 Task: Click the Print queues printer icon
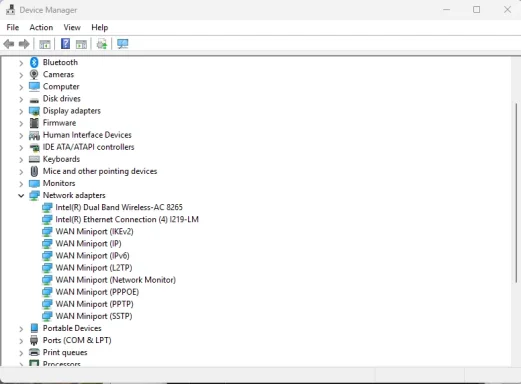point(34,352)
